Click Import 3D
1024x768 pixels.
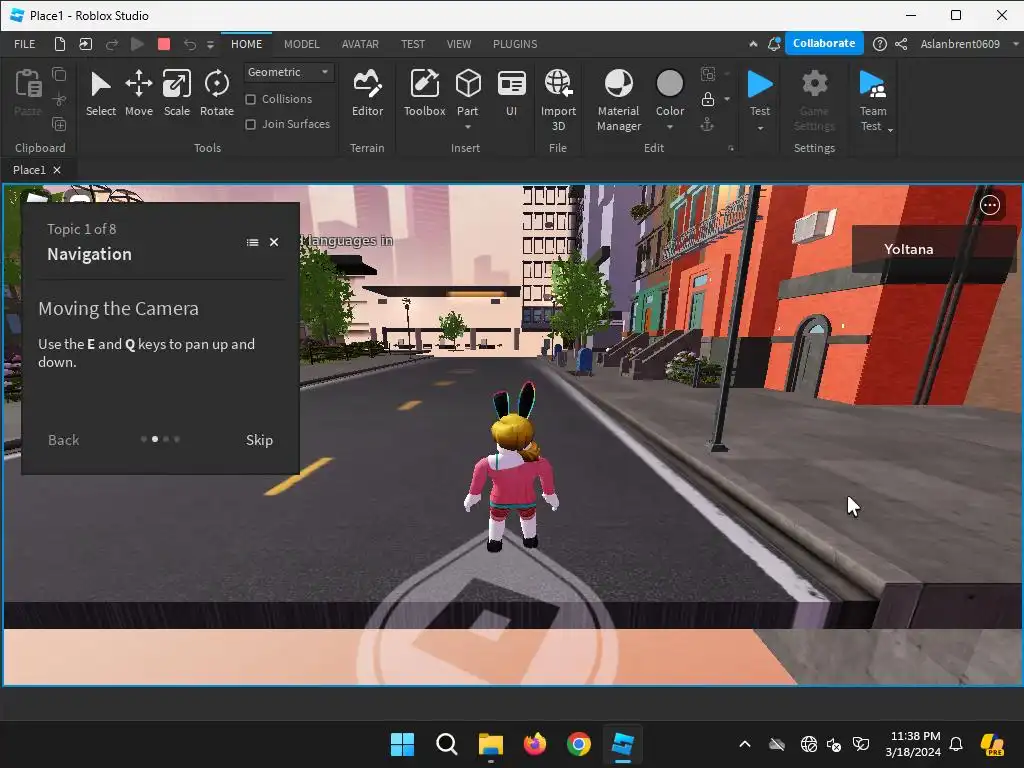pos(558,100)
